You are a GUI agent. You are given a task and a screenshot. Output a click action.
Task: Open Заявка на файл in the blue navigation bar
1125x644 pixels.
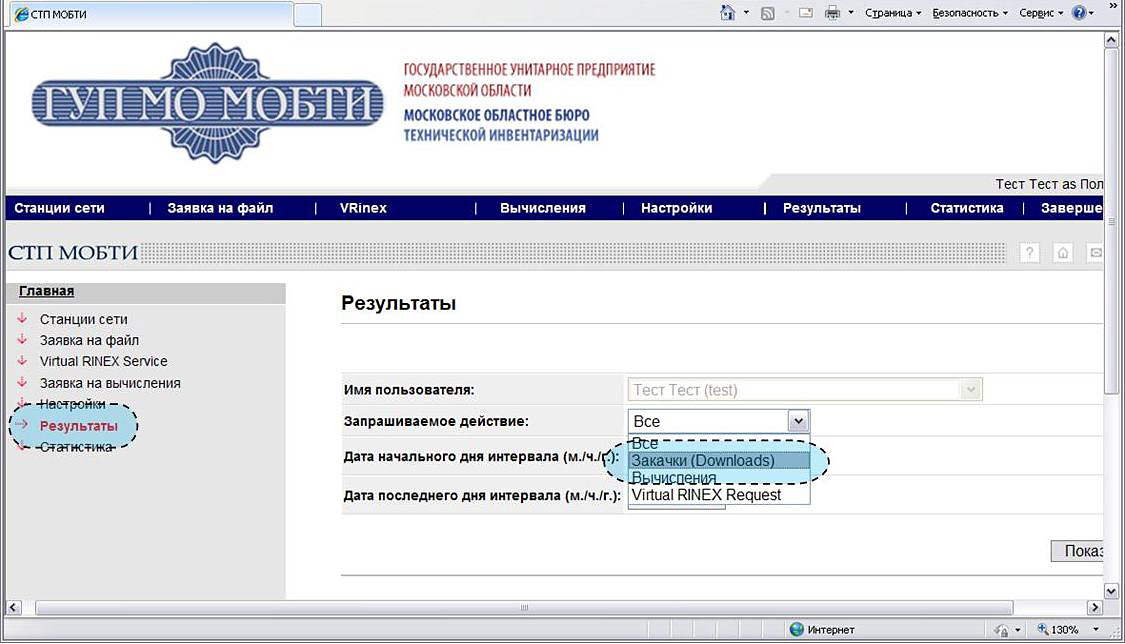[220, 208]
